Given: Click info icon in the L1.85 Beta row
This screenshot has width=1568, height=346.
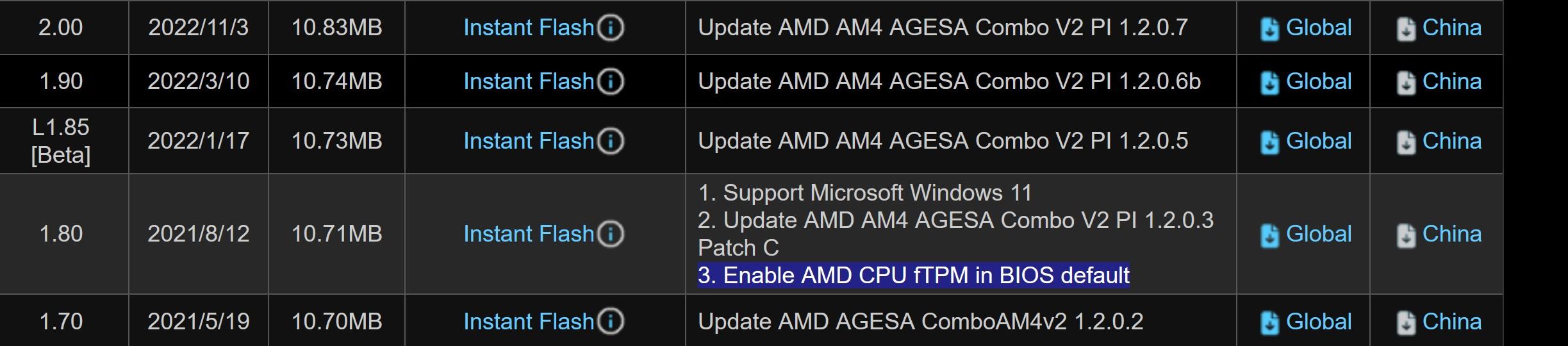Looking at the screenshot, I should (x=611, y=141).
